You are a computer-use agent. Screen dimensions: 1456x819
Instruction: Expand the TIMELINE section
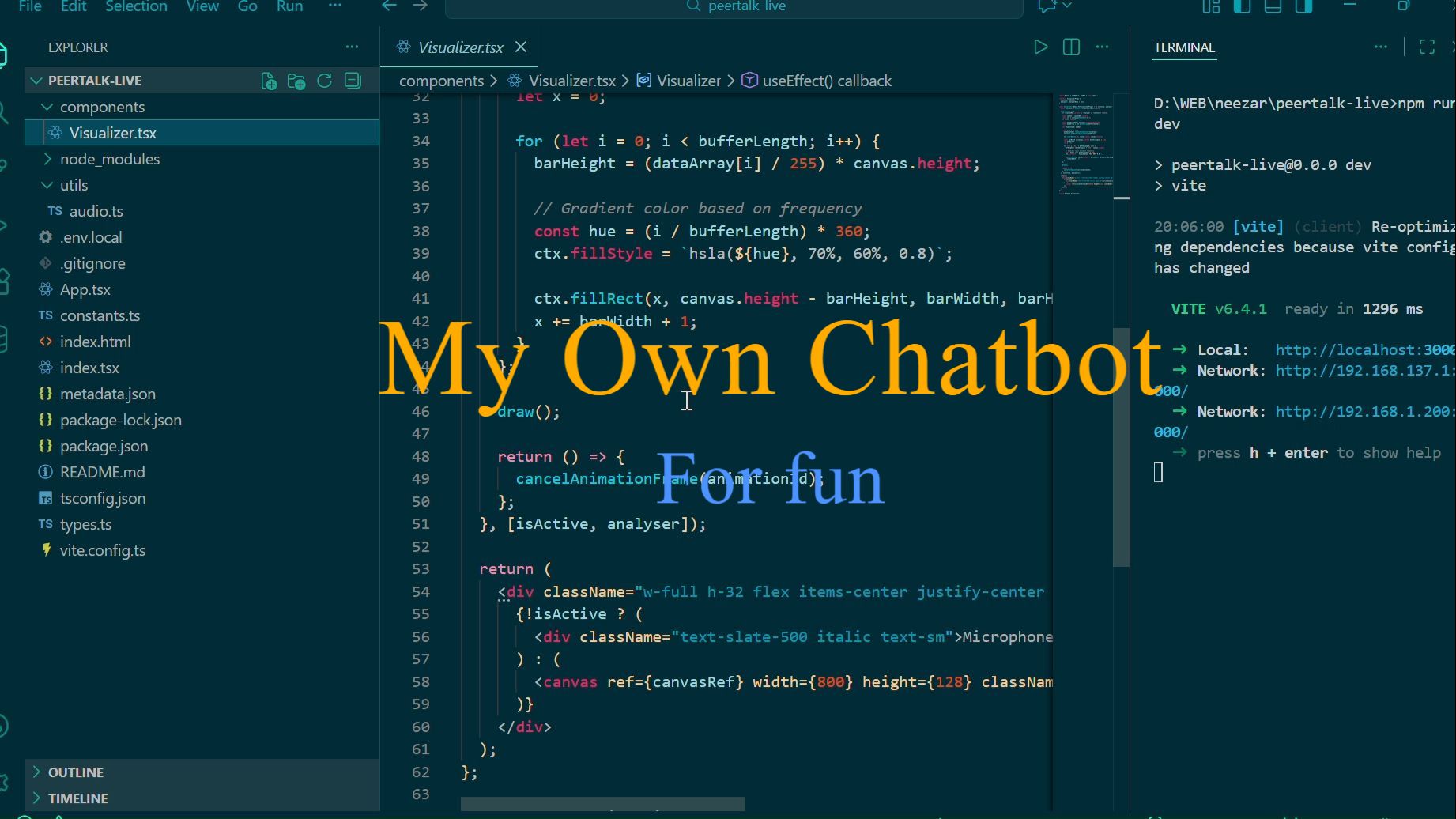click(77, 798)
